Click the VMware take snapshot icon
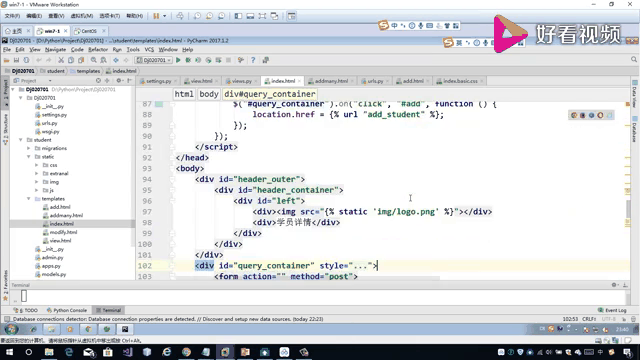The height and width of the screenshot is (360, 640). [197, 16]
